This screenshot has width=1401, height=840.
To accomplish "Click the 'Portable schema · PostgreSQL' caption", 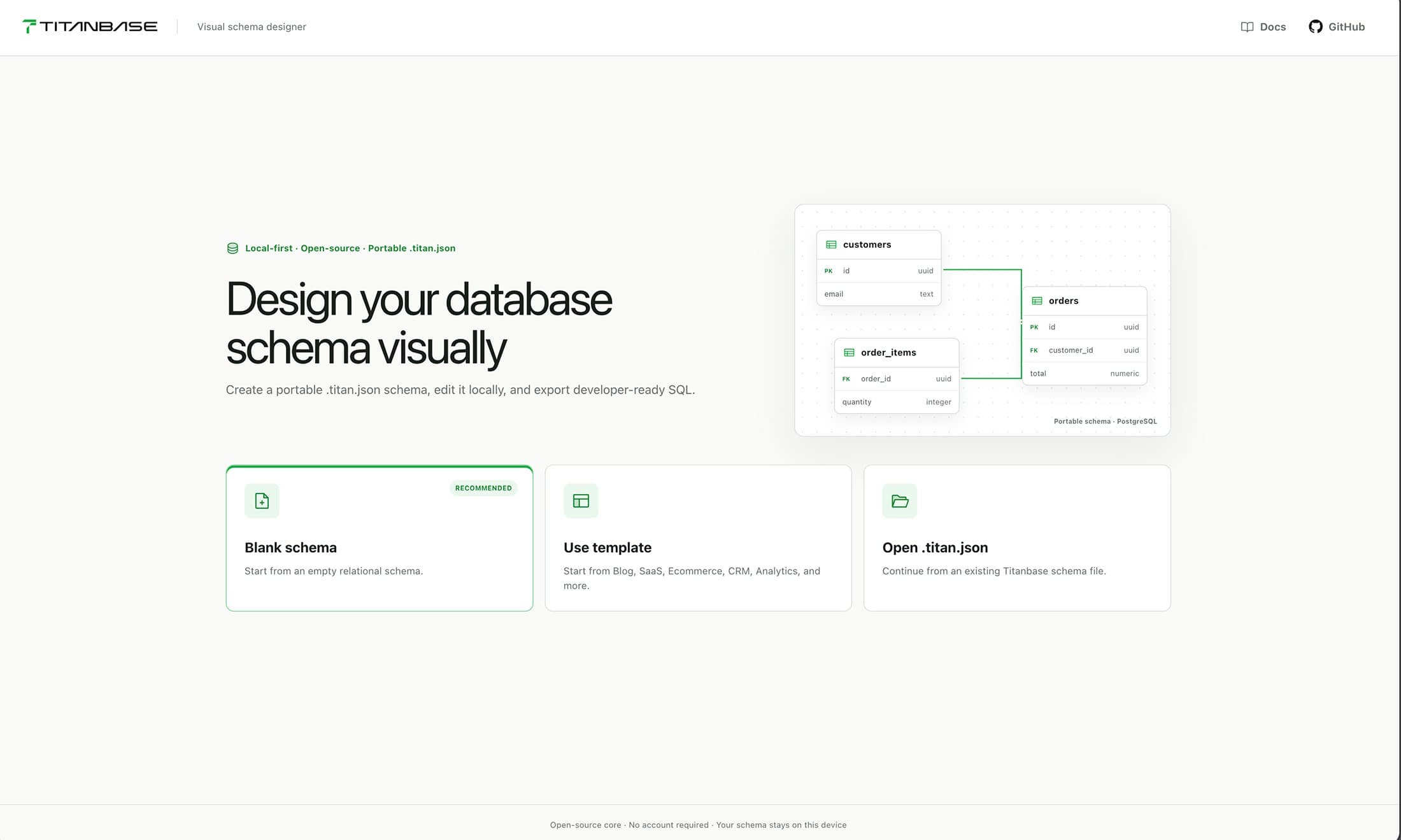I will coord(1106,422).
